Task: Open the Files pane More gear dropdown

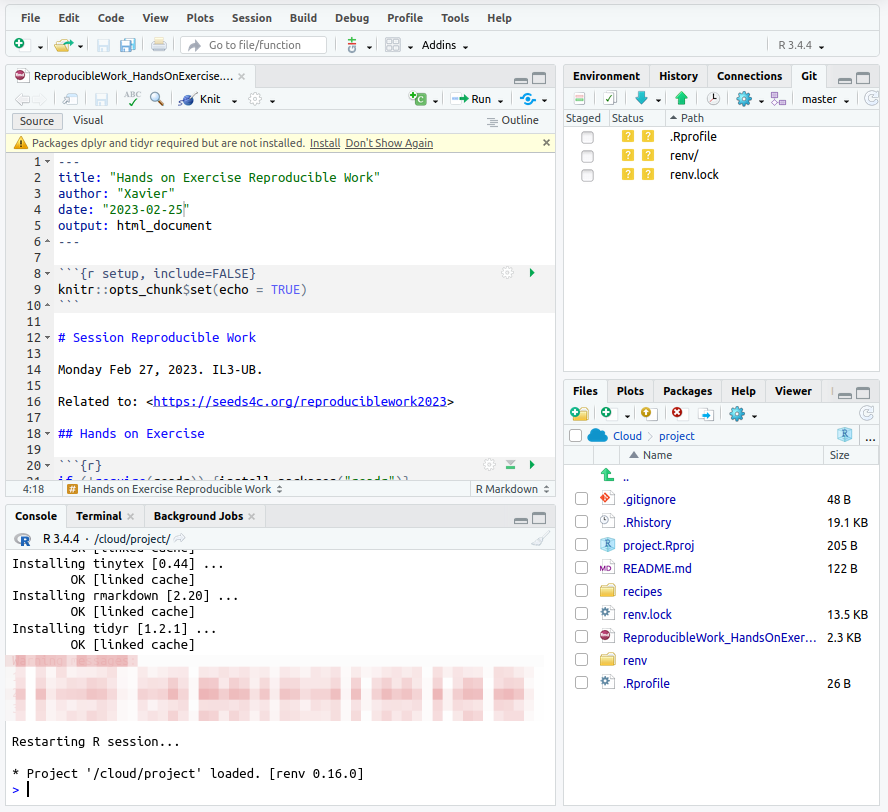Action: point(742,414)
